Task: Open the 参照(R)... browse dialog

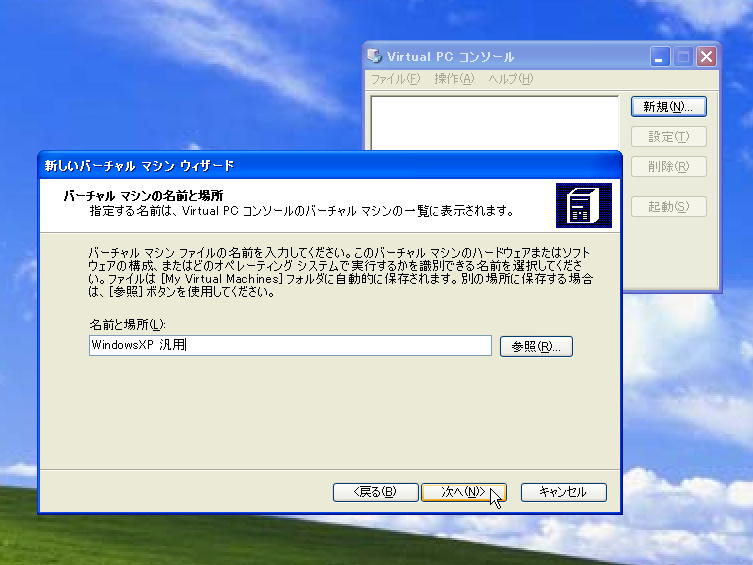Action: (536, 346)
